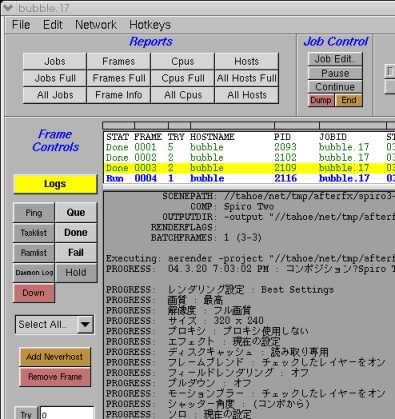Image resolution: width=395 pixels, height=419 pixels.
Task: Click the red Down button
Action: 34,293
